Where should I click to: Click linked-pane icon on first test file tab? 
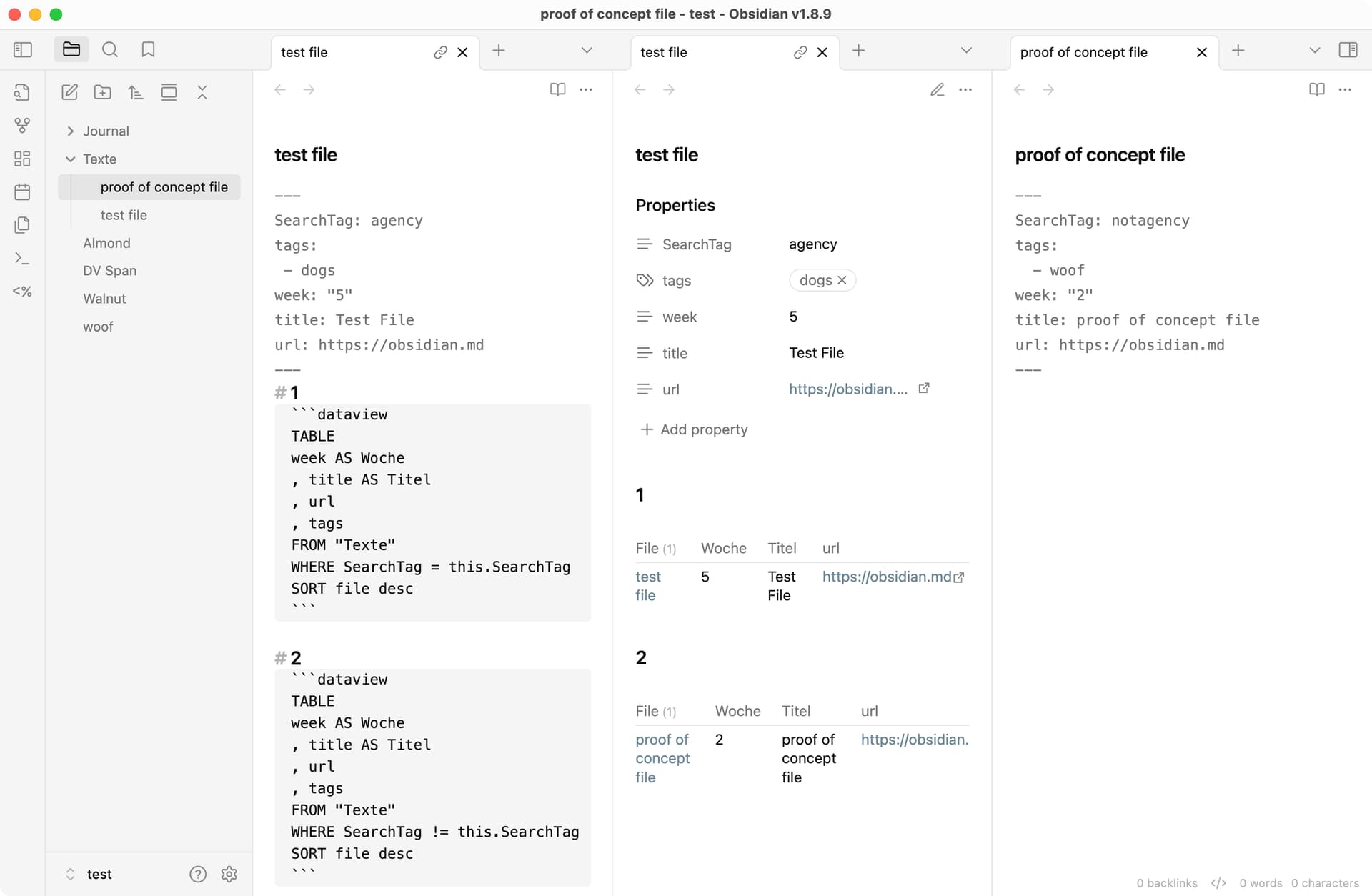click(x=440, y=52)
